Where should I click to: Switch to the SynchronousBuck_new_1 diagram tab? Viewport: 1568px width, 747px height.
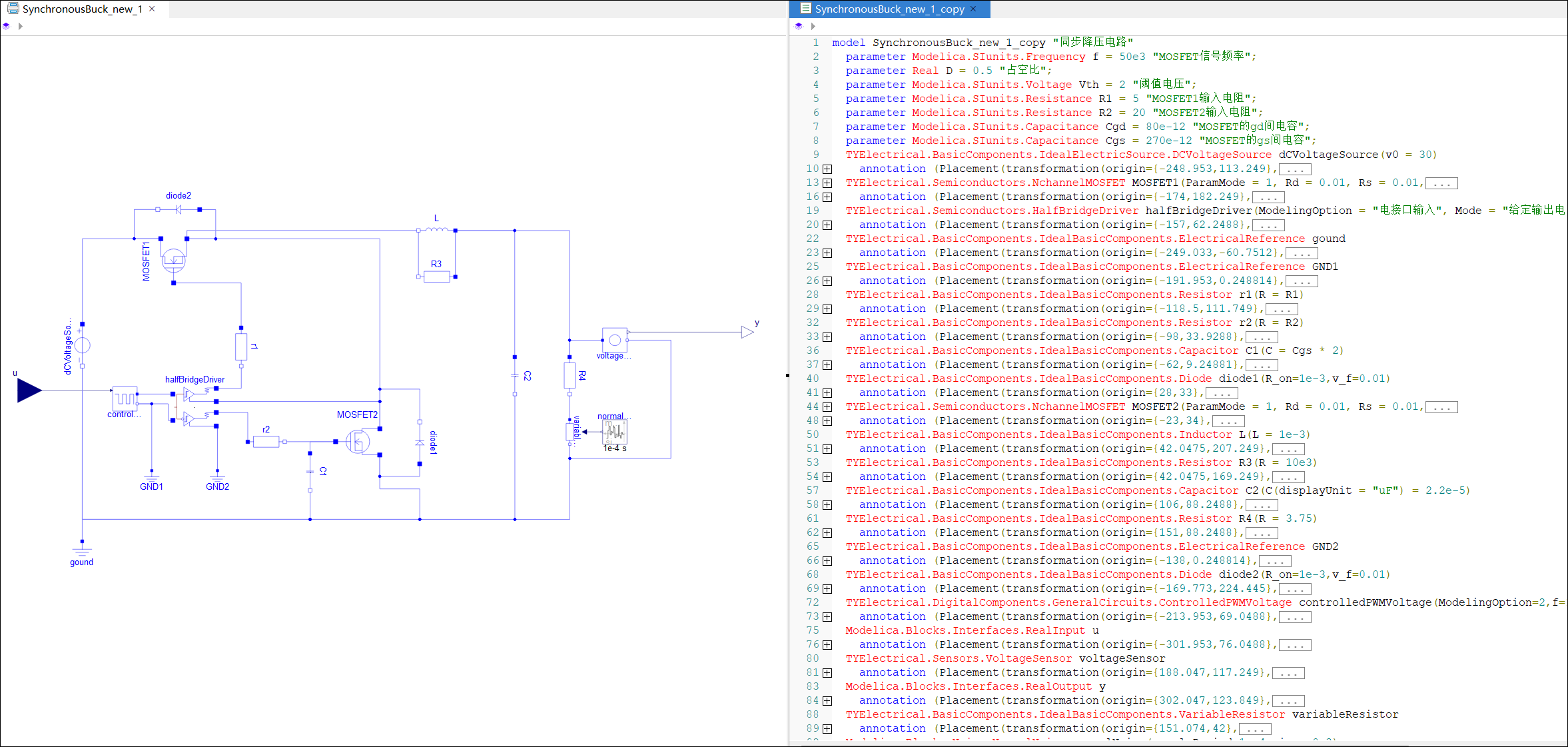coord(81,9)
